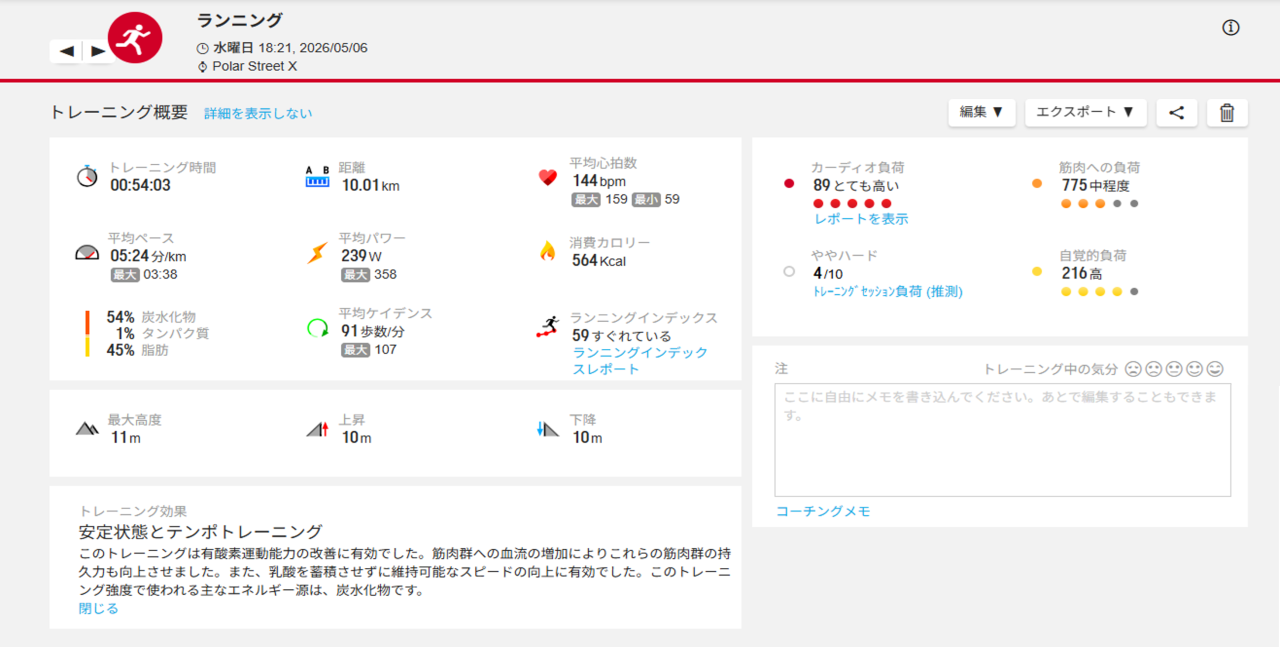
Task: Delete training with the trash icon
Action: 1227,112
